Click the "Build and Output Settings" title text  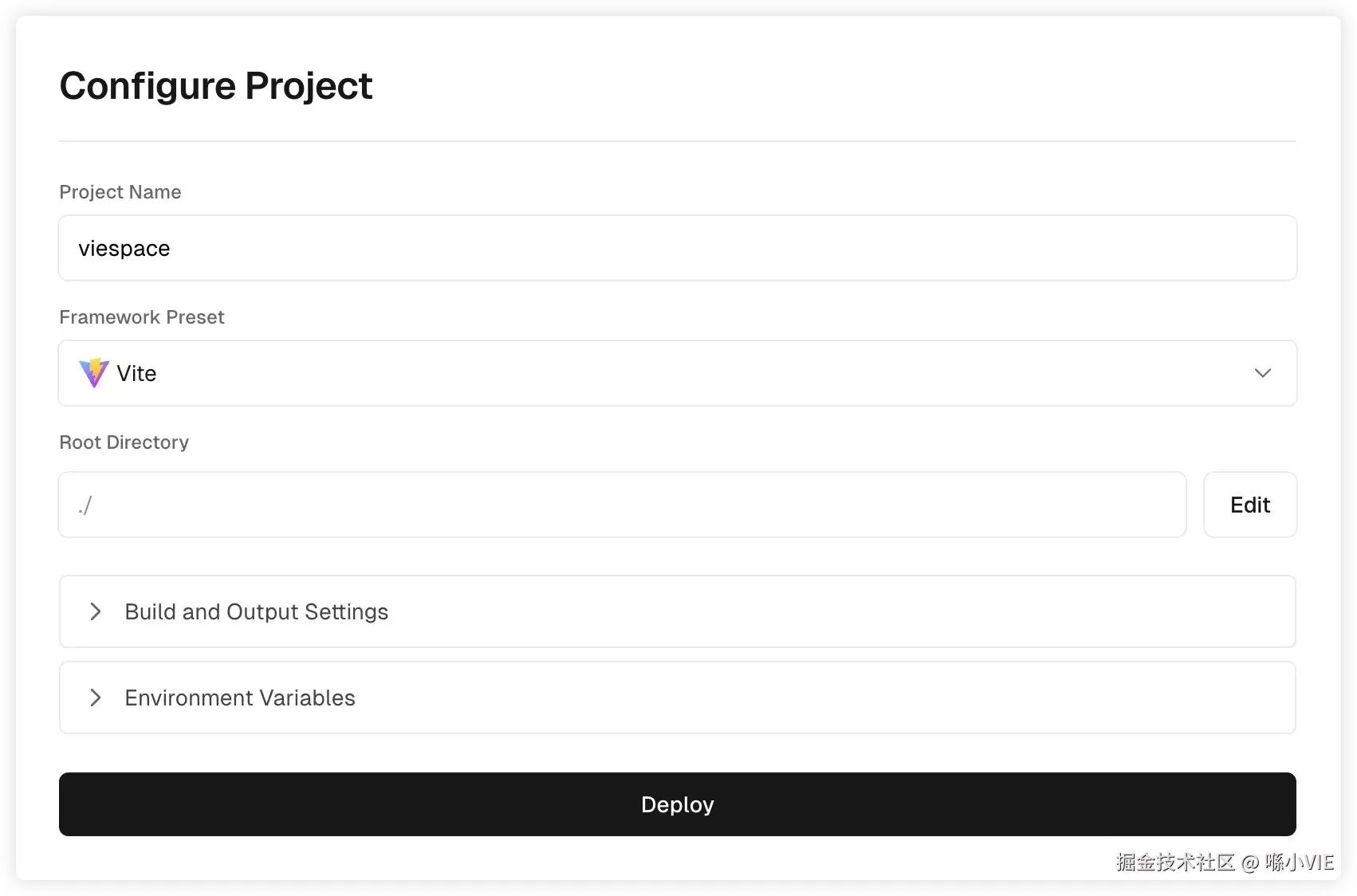coord(256,611)
